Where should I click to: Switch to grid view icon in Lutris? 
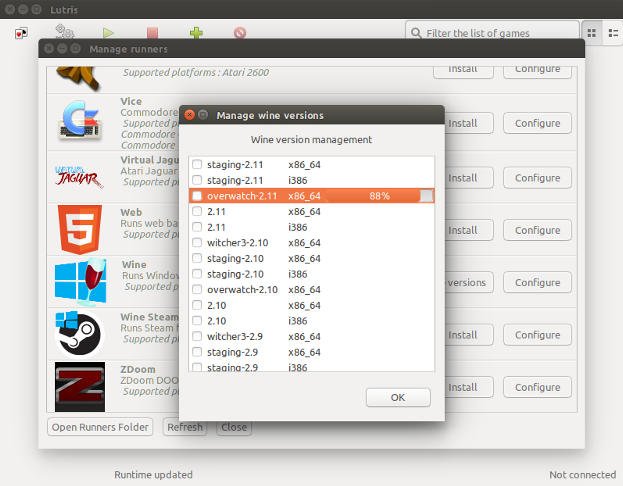point(592,33)
